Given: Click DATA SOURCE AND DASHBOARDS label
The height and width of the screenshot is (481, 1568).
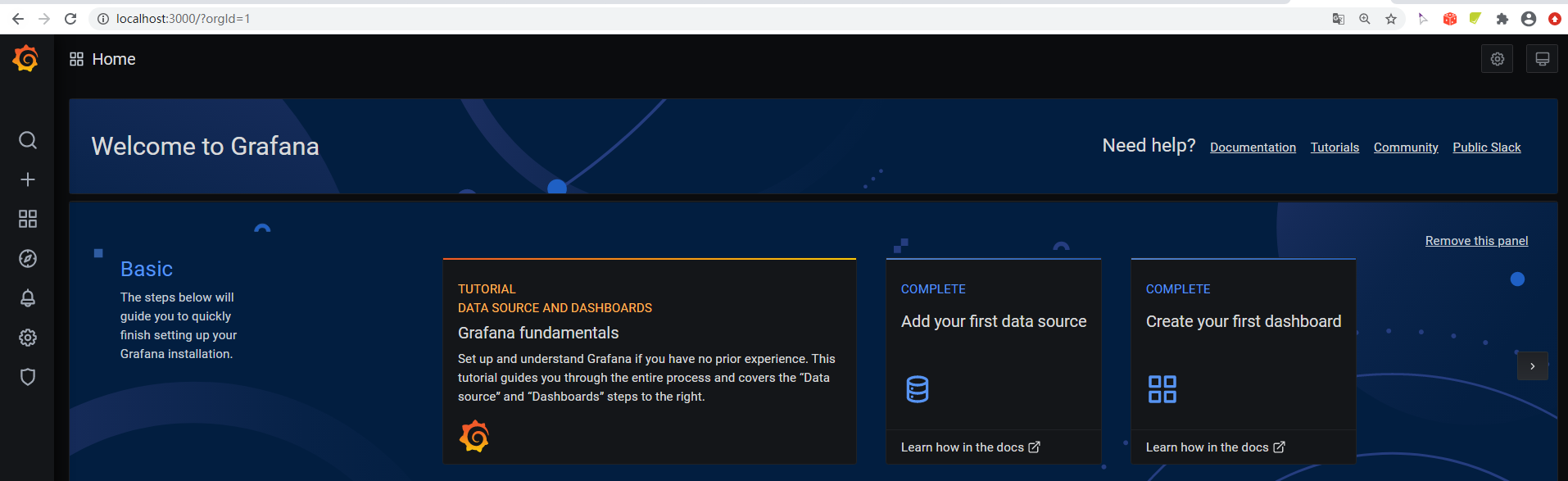Looking at the screenshot, I should (x=555, y=308).
